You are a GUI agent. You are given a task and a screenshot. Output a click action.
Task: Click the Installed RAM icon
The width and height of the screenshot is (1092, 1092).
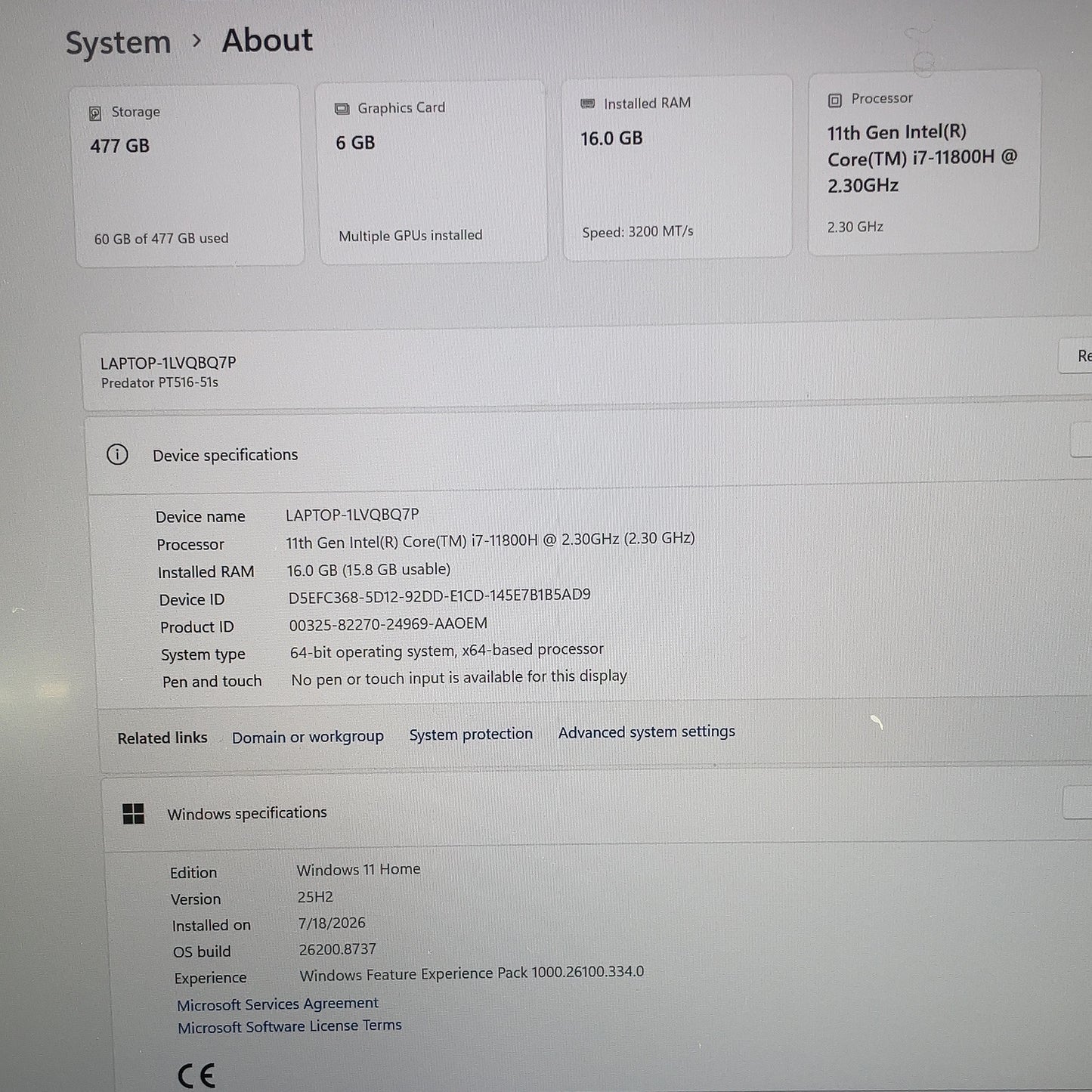point(587,104)
